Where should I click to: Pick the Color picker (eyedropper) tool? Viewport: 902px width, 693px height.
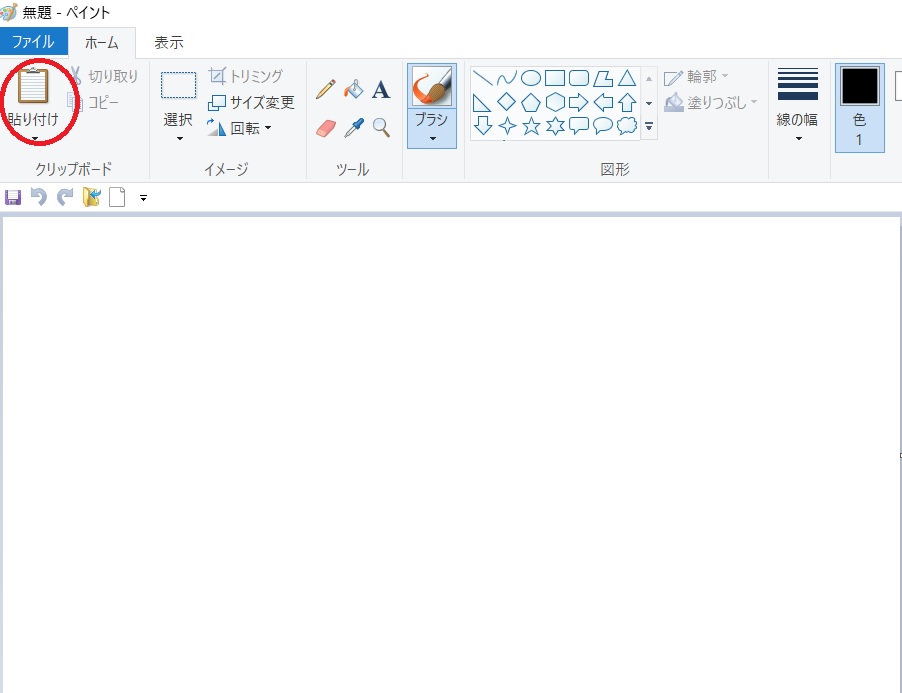point(354,126)
